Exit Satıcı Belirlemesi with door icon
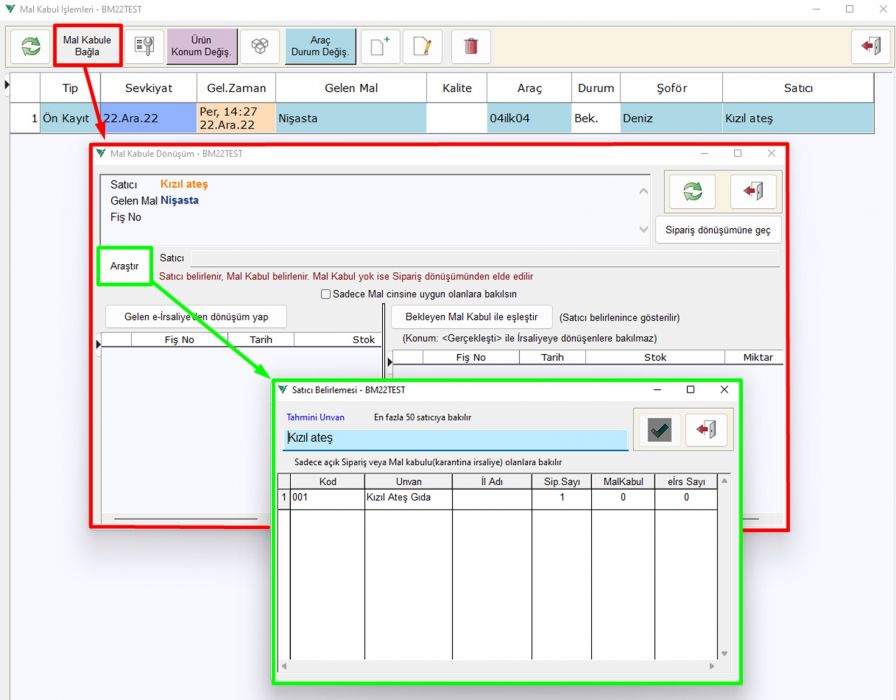896x700 pixels. (708, 428)
